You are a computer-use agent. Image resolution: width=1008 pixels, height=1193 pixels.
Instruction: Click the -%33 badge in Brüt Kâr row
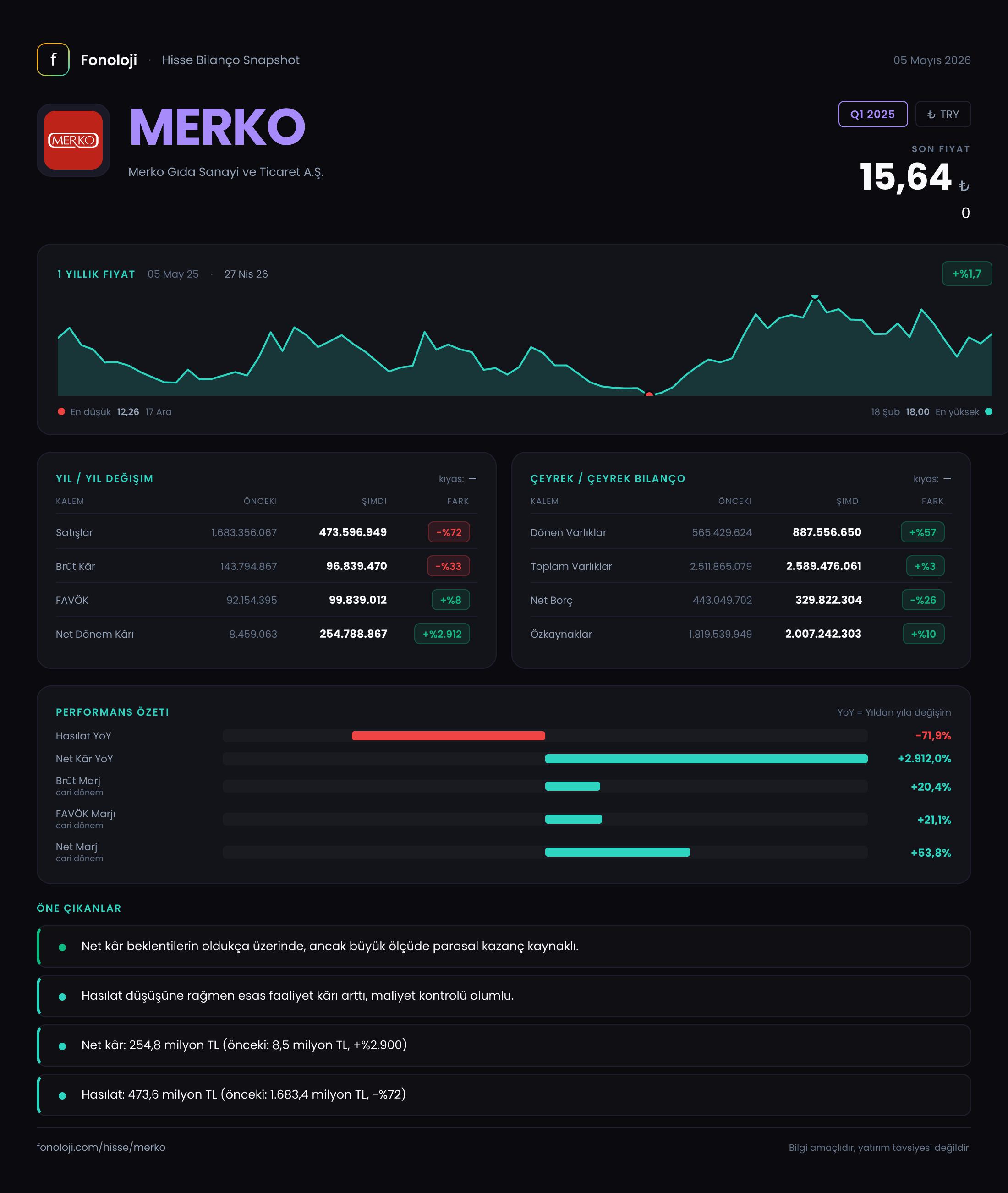point(449,566)
